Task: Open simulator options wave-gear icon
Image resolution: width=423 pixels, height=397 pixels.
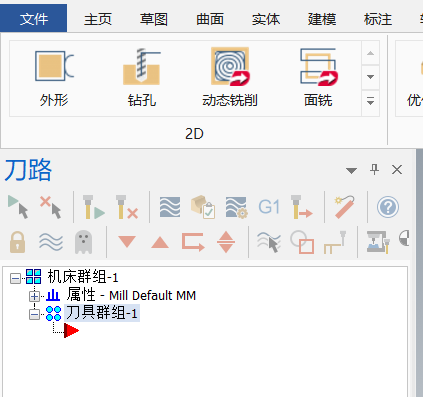Action: point(236,207)
